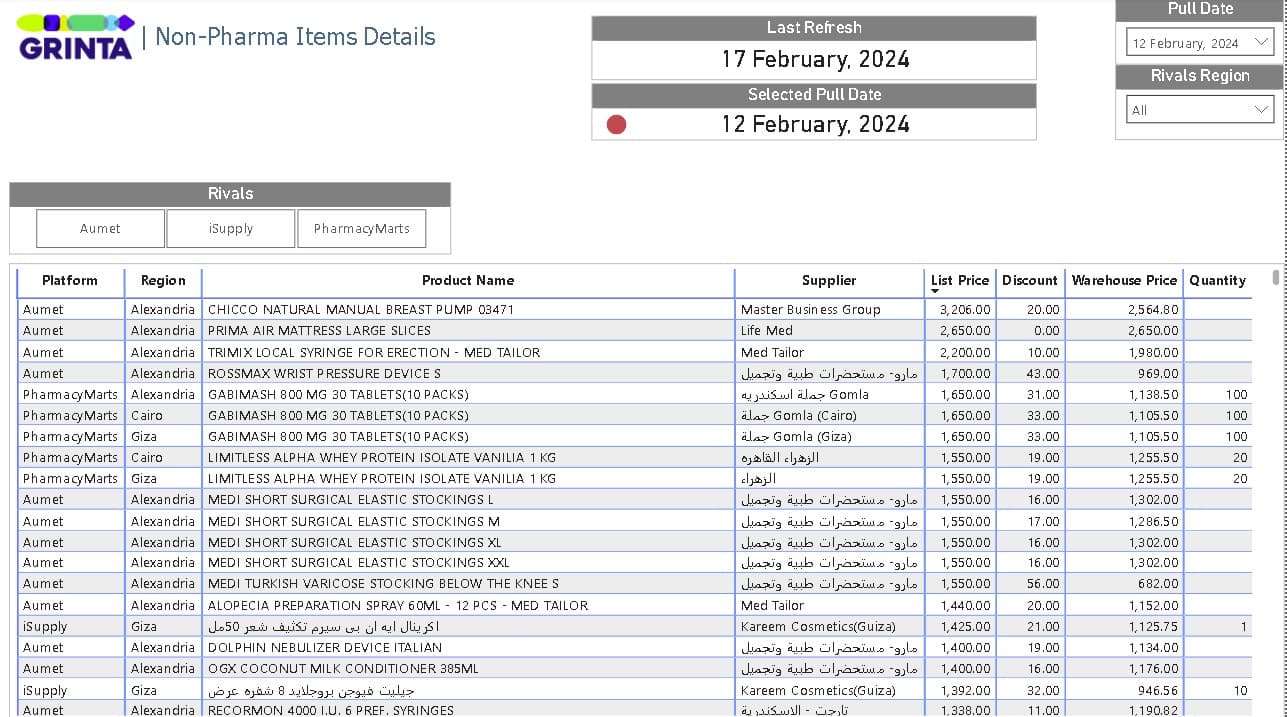Select the PharmacyMarts rival button
The image size is (1287, 717).
click(361, 228)
